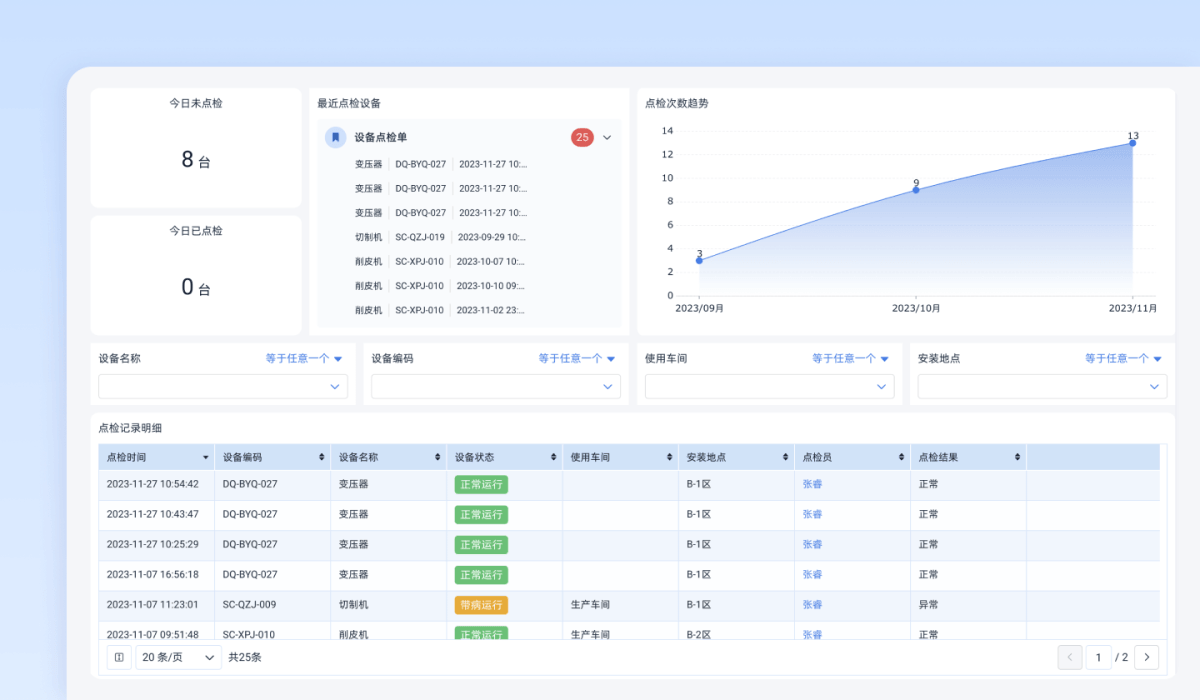Open 设备名称 filter condition 等于任意一个

[304, 358]
